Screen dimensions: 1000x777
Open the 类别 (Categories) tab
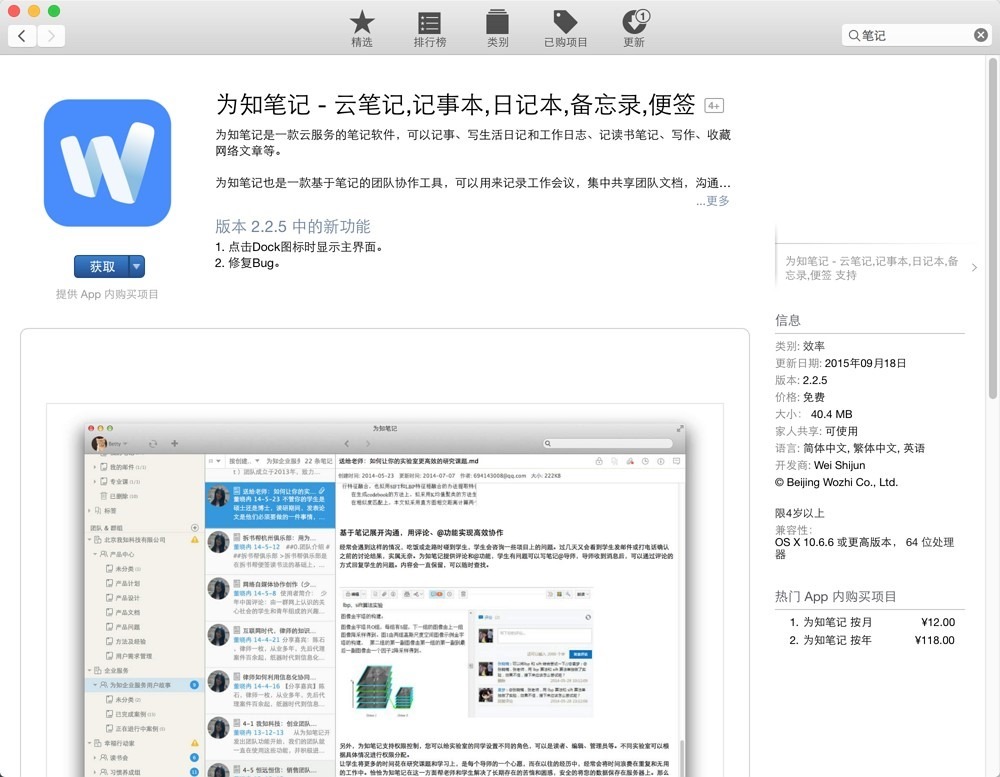pos(497,29)
